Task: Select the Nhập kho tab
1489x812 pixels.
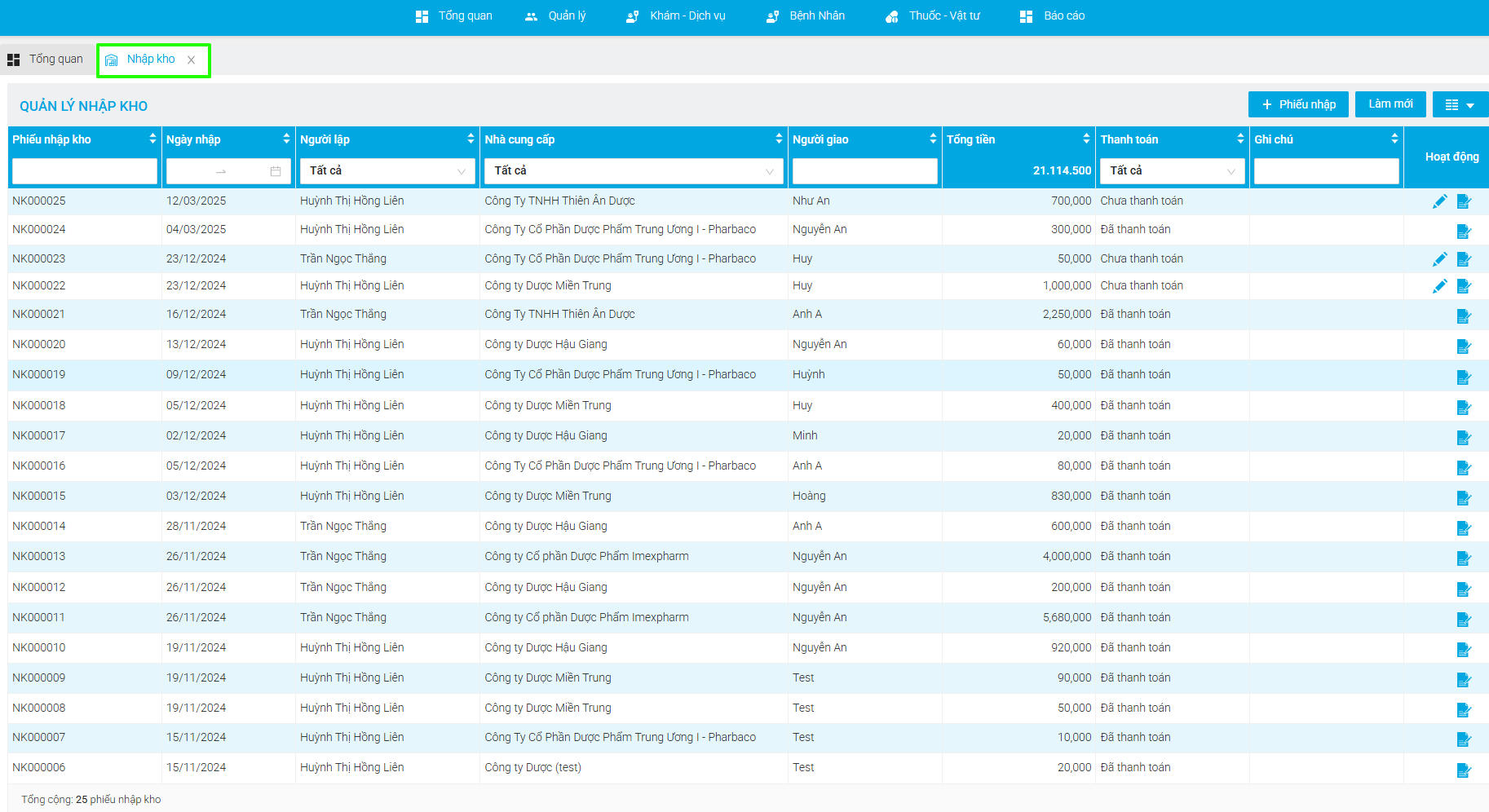Action: click(x=151, y=60)
